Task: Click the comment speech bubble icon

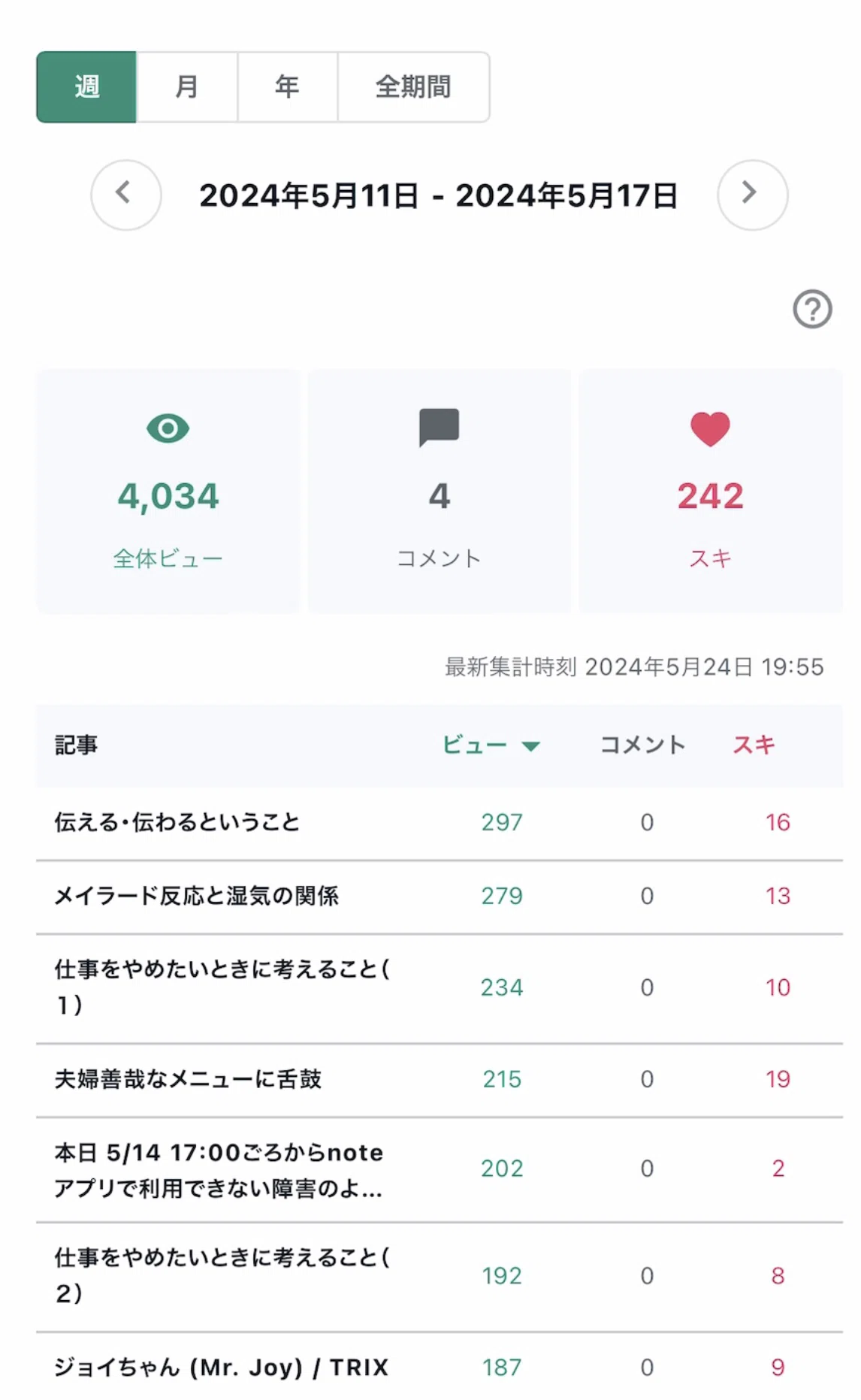Action: [439, 428]
